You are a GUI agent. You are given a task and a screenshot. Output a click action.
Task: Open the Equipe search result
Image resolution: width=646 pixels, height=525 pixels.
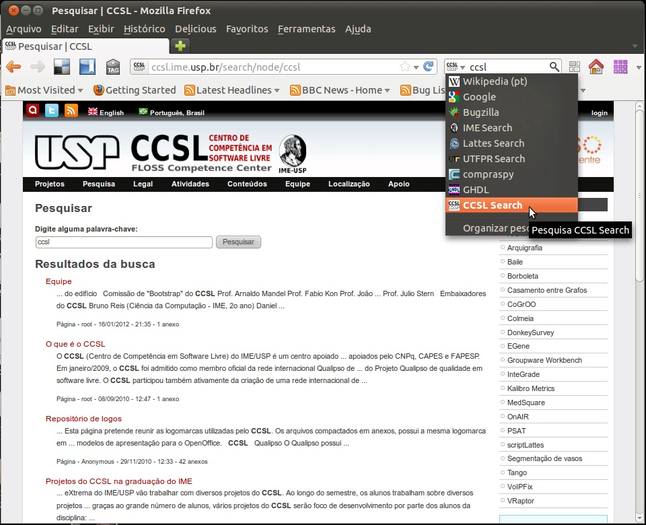(x=59, y=281)
